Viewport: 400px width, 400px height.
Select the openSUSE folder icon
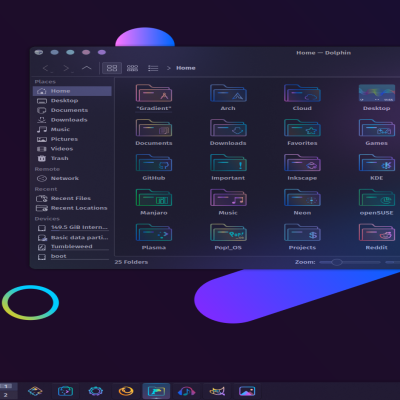click(377, 198)
